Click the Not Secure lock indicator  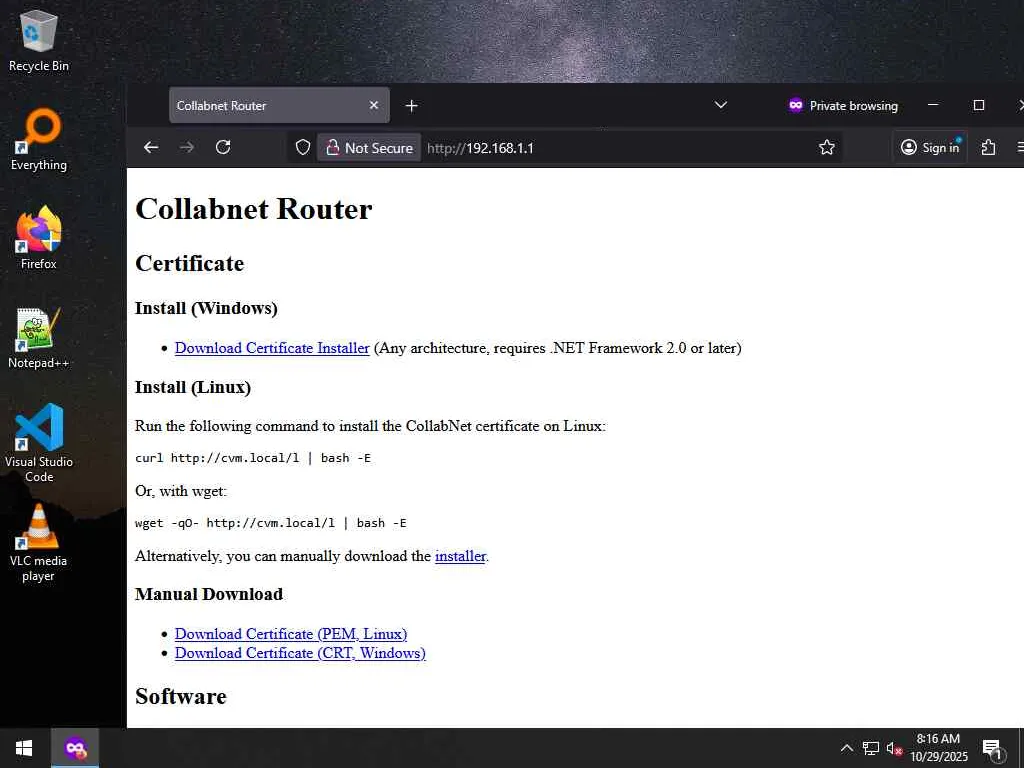click(x=370, y=148)
